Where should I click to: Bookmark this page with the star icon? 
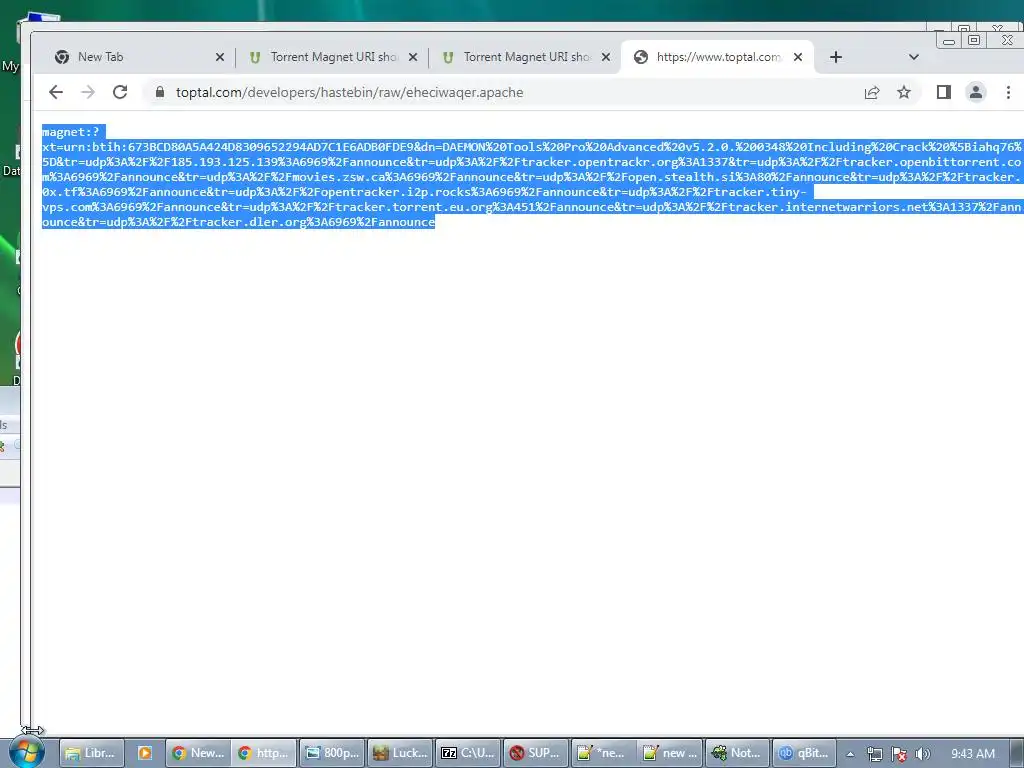904,93
